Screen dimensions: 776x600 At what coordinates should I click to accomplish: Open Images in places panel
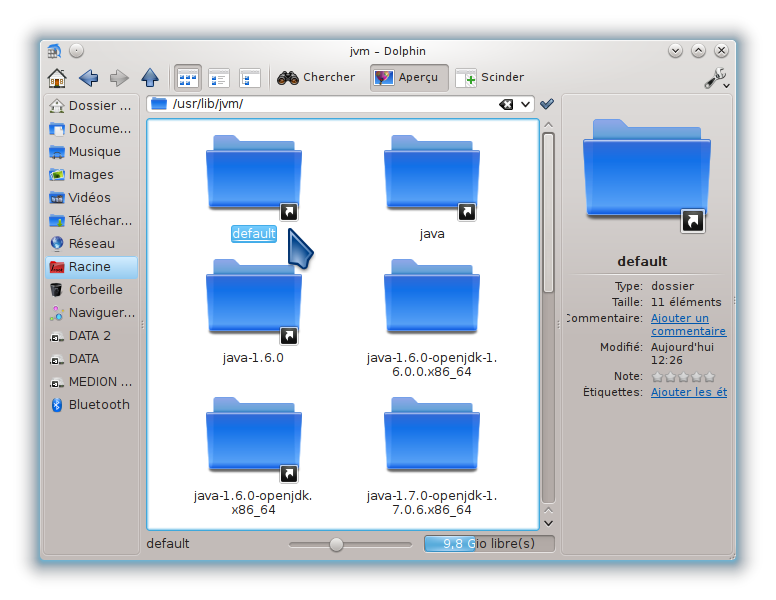(92, 175)
